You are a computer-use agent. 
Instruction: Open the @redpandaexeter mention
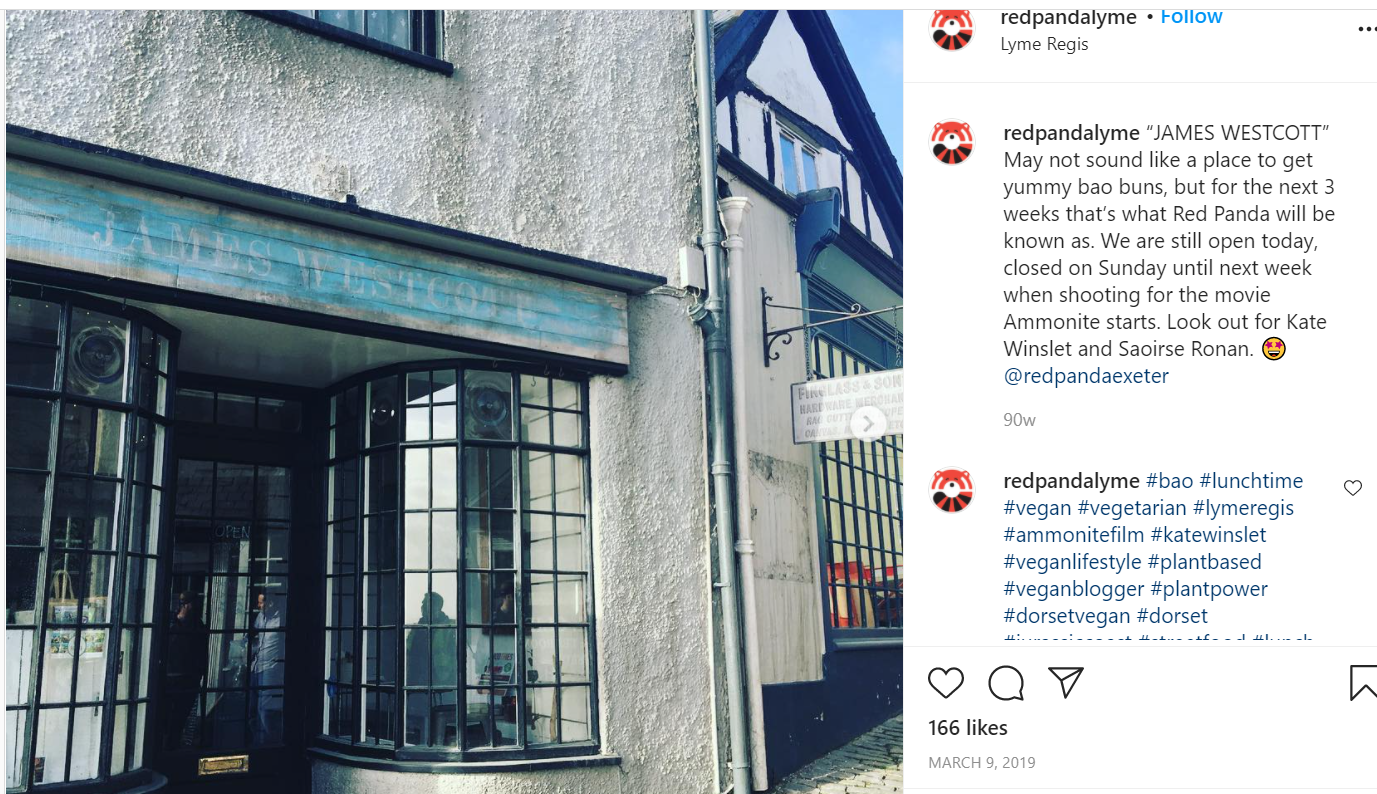tap(1086, 376)
